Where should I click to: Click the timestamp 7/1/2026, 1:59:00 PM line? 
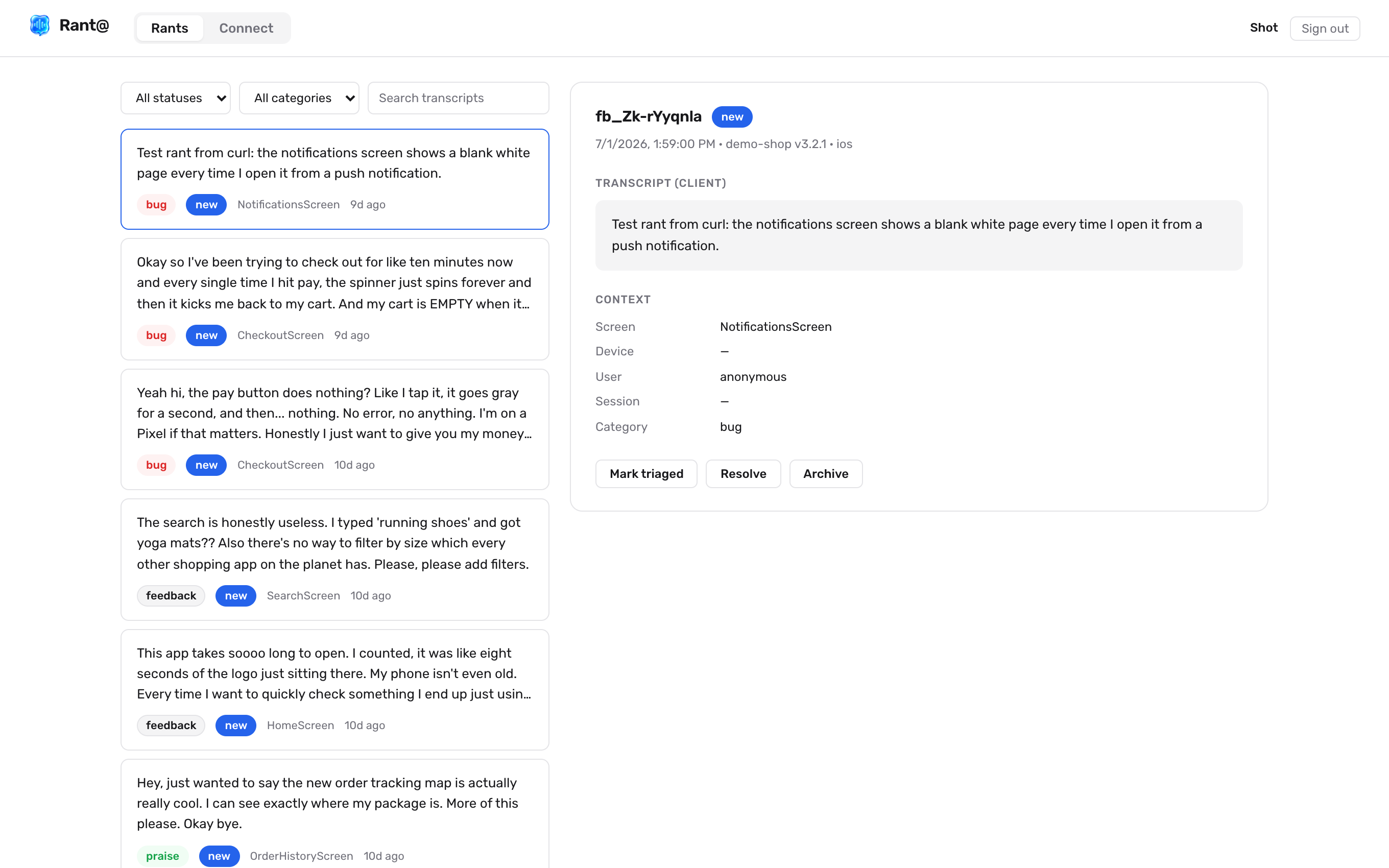pos(723,144)
